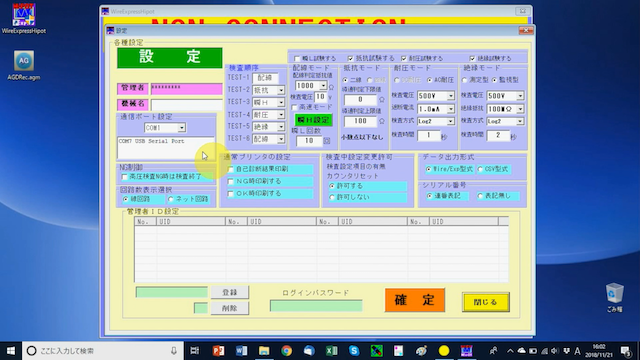
Task: Open AGDRec.agm desktop file icon
Action: click(x=24, y=65)
